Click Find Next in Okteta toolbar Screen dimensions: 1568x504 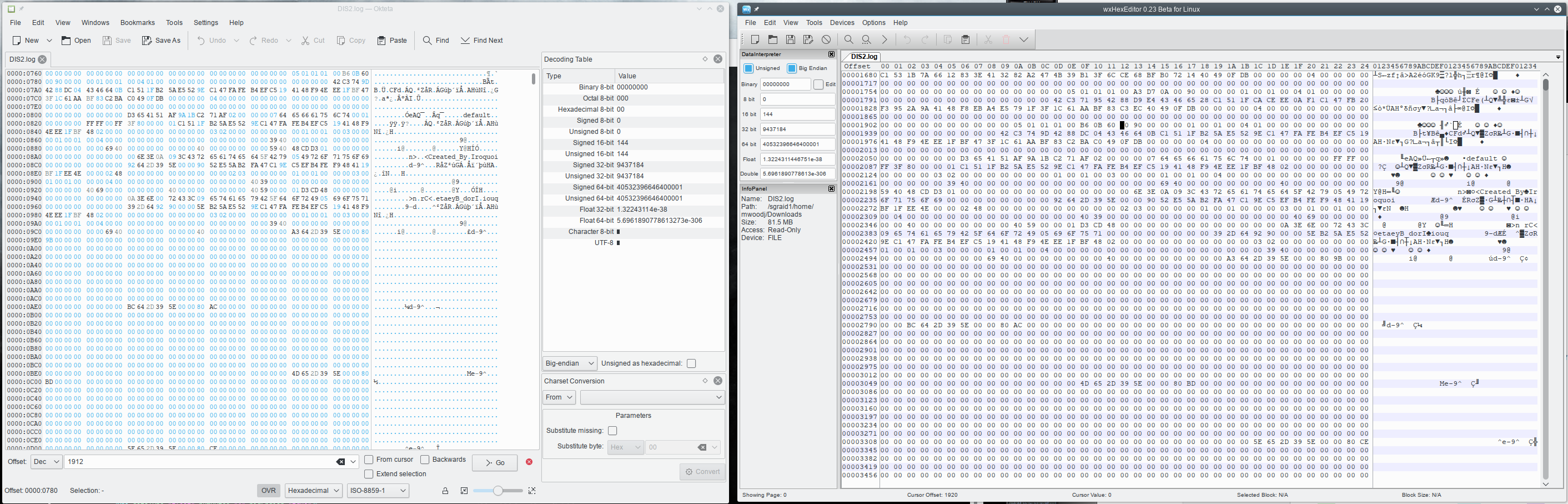point(481,40)
